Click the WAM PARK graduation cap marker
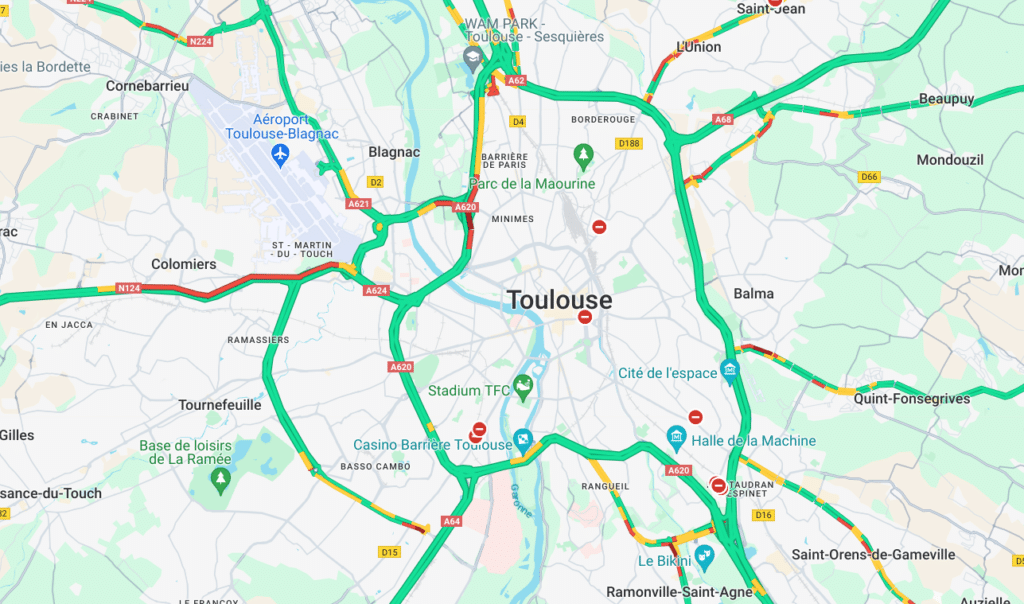This screenshot has height=604, width=1024. (x=473, y=59)
